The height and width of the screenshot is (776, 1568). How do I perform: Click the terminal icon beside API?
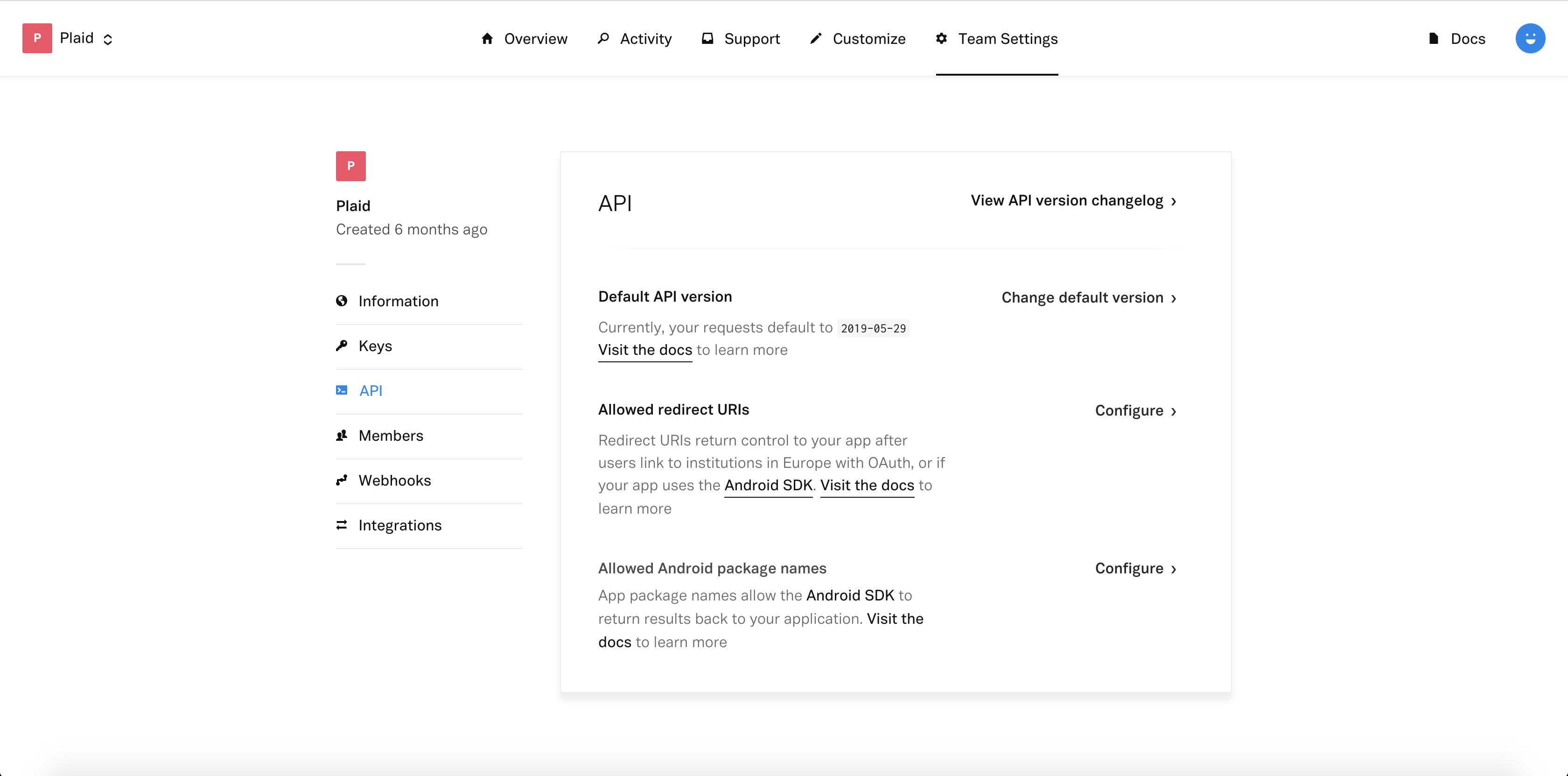pos(342,390)
